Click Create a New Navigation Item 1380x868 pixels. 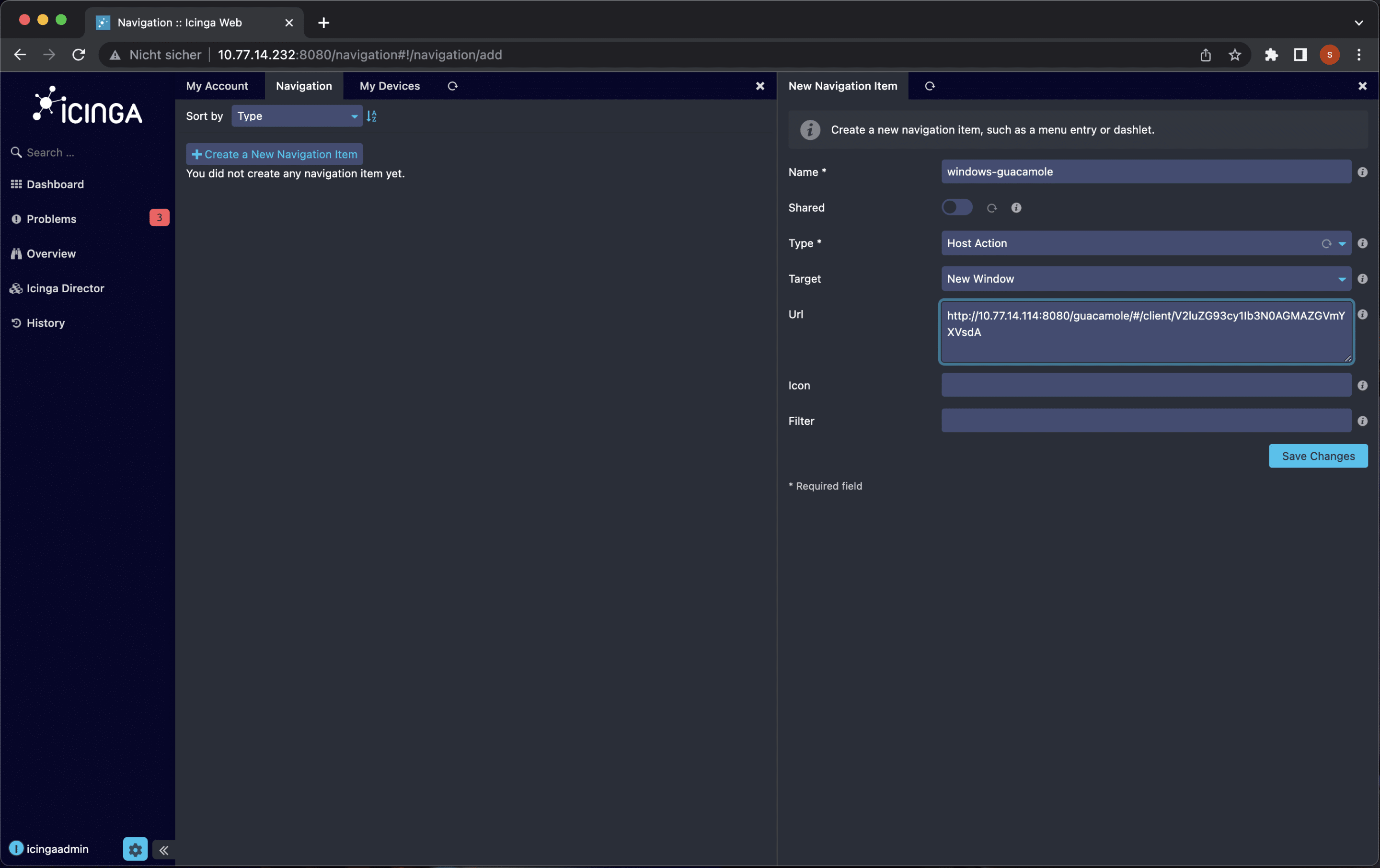[x=274, y=154]
